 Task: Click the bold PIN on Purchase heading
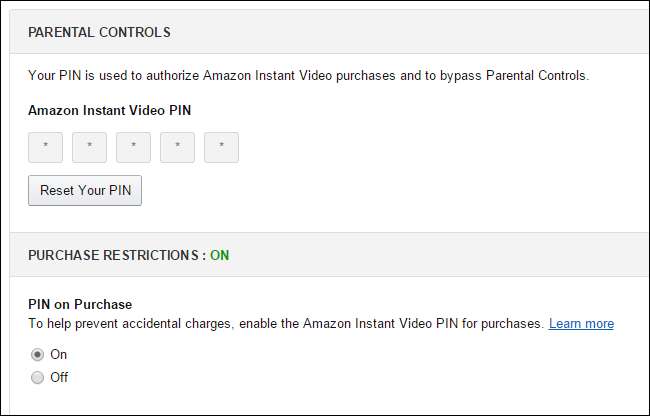point(80,304)
